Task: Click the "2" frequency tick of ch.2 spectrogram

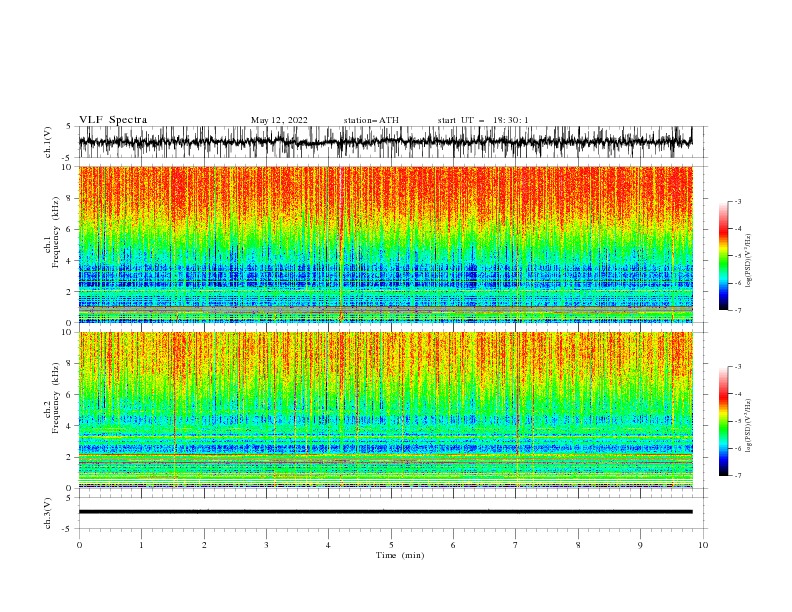Action: click(x=70, y=457)
